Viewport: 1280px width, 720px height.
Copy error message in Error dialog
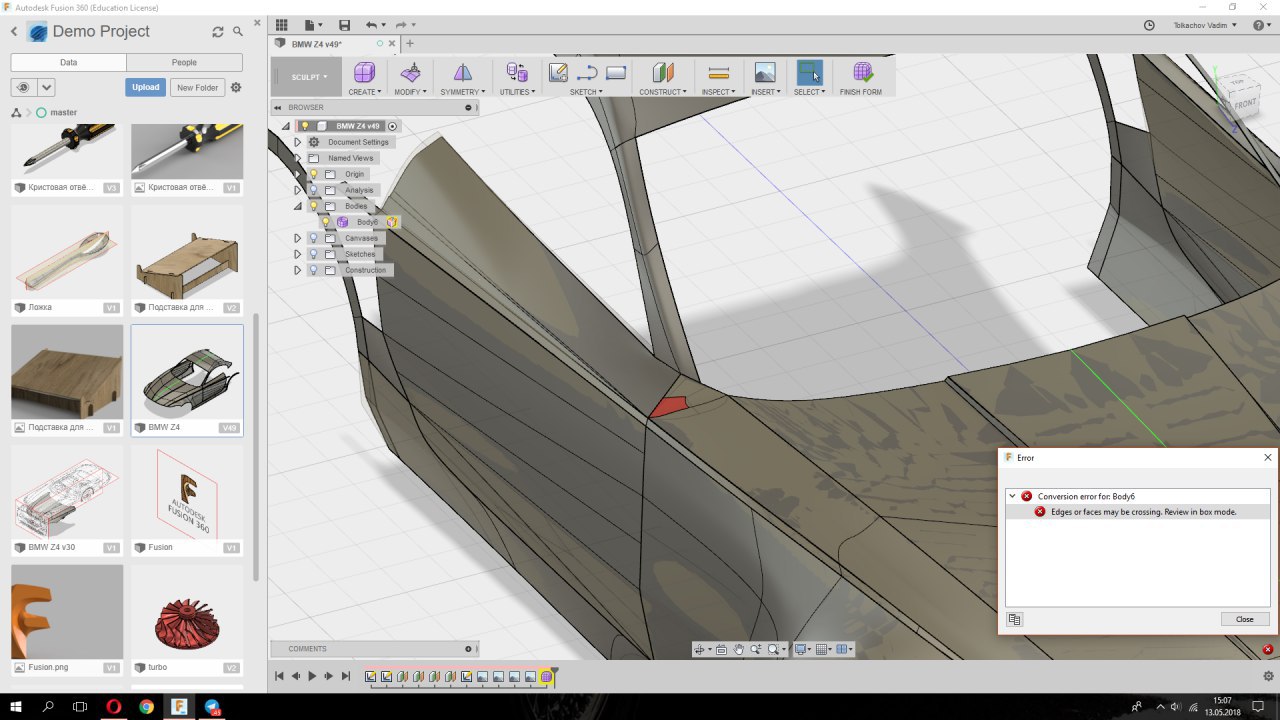(1015, 619)
